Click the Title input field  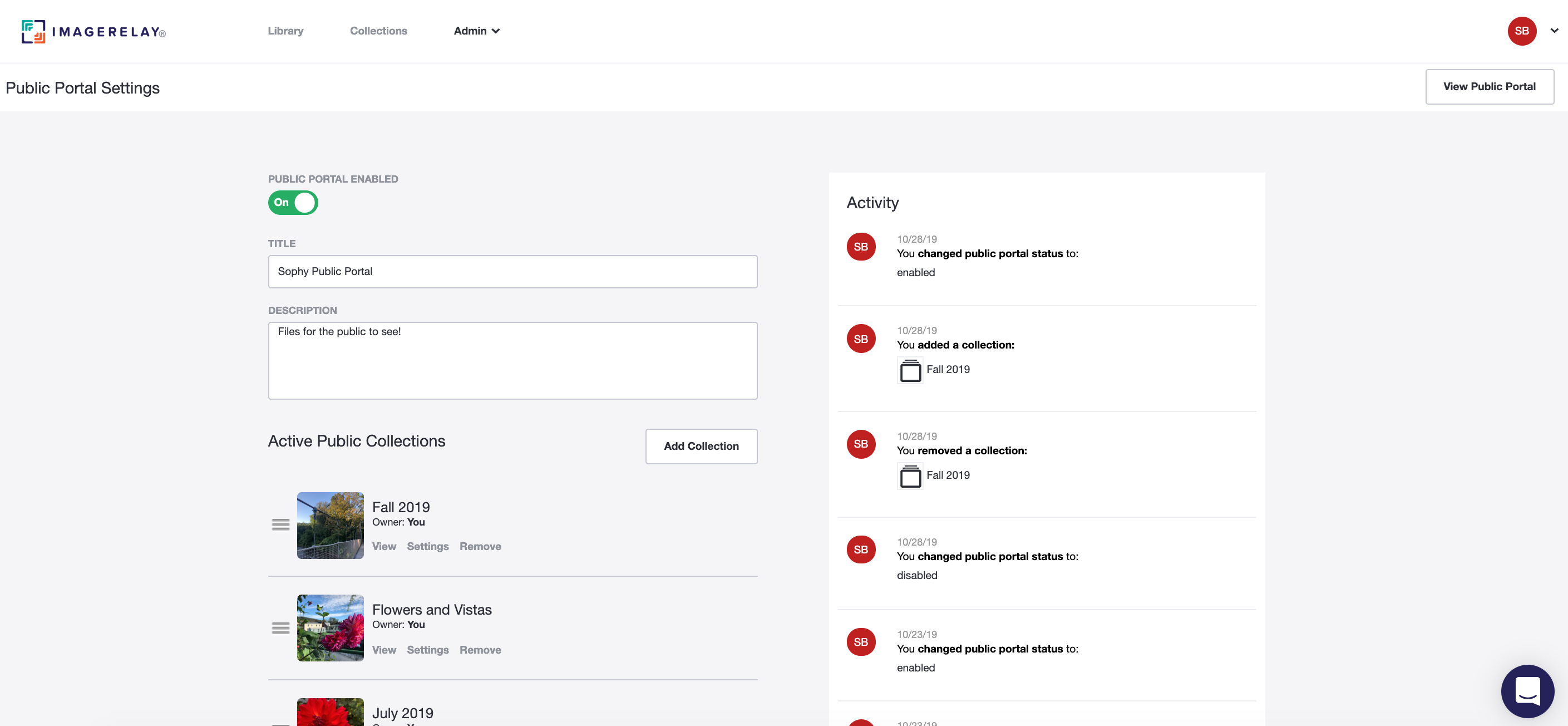(x=512, y=272)
